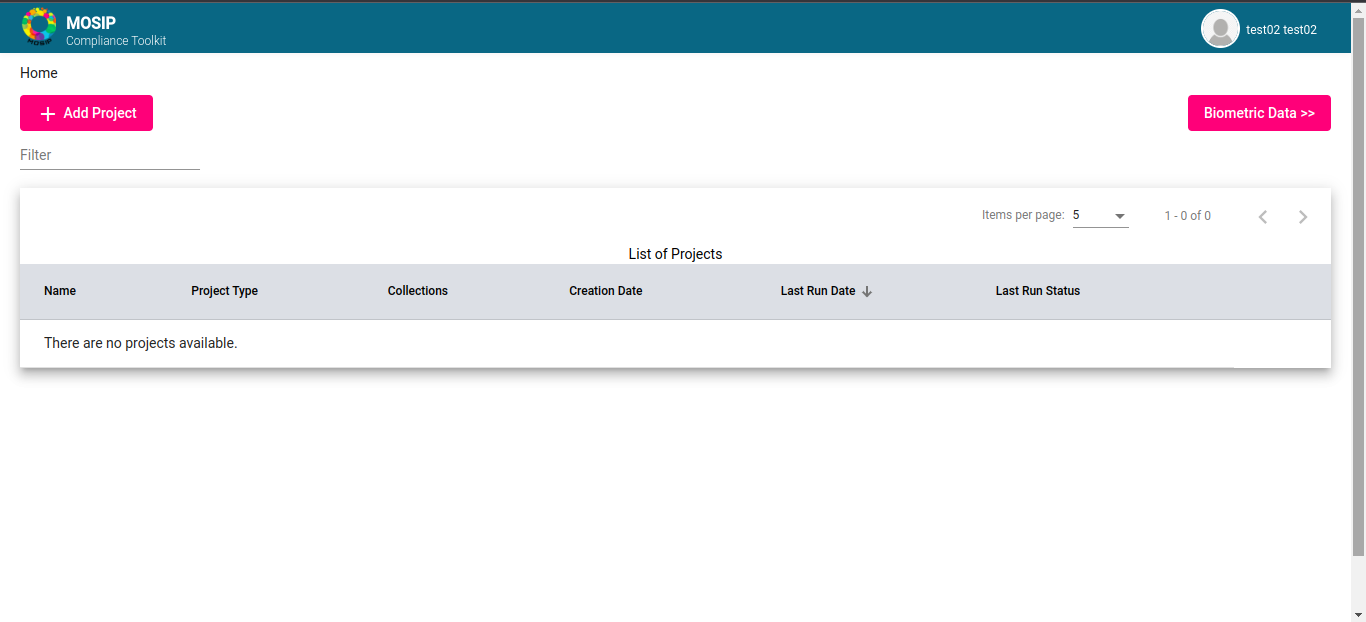Click the scrollbar down arrow
The height and width of the screenshot is (622, 1366).
tap(1358, 614)
